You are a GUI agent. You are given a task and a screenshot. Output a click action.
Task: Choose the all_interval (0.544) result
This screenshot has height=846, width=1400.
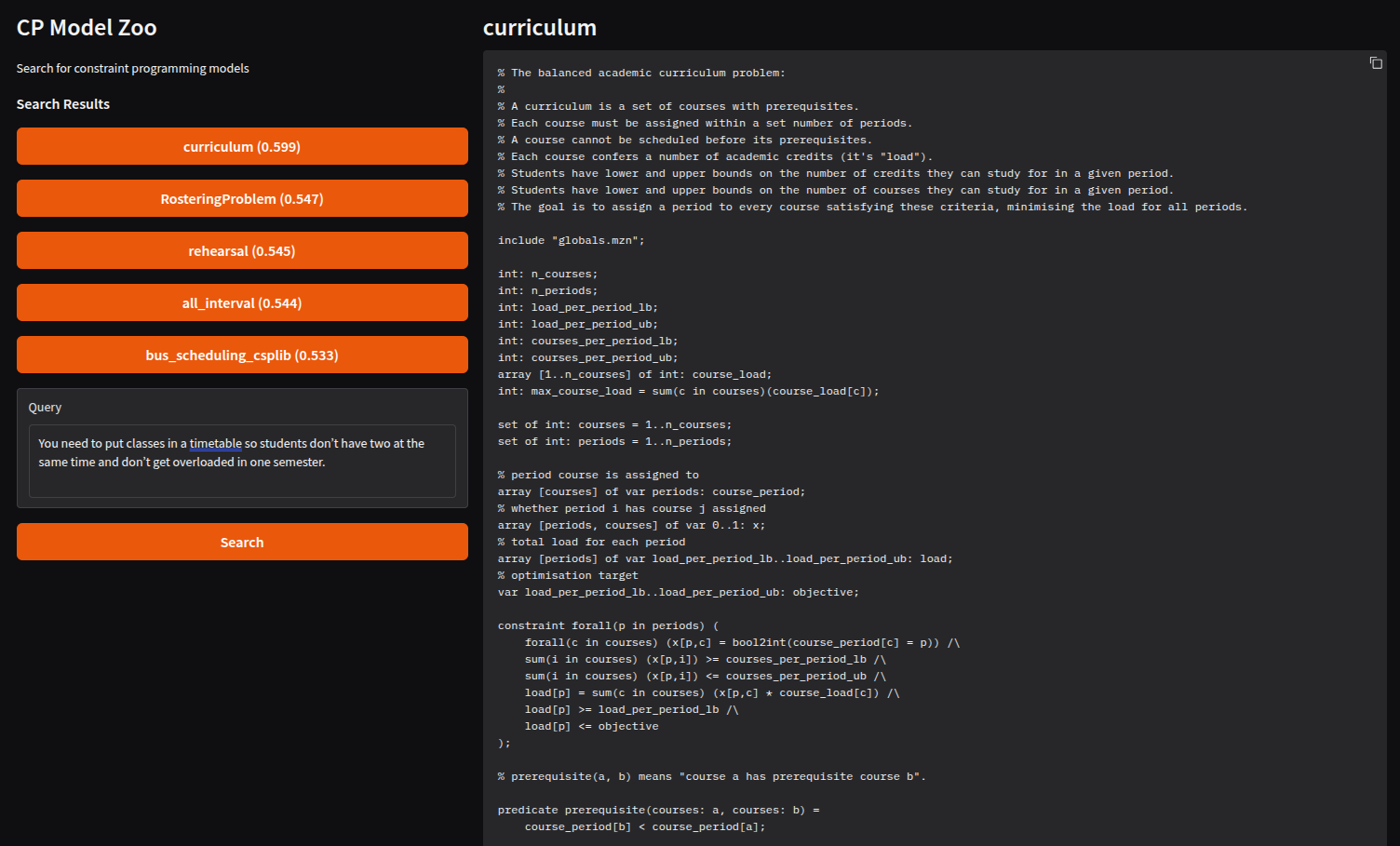click(x=242, y=303)
